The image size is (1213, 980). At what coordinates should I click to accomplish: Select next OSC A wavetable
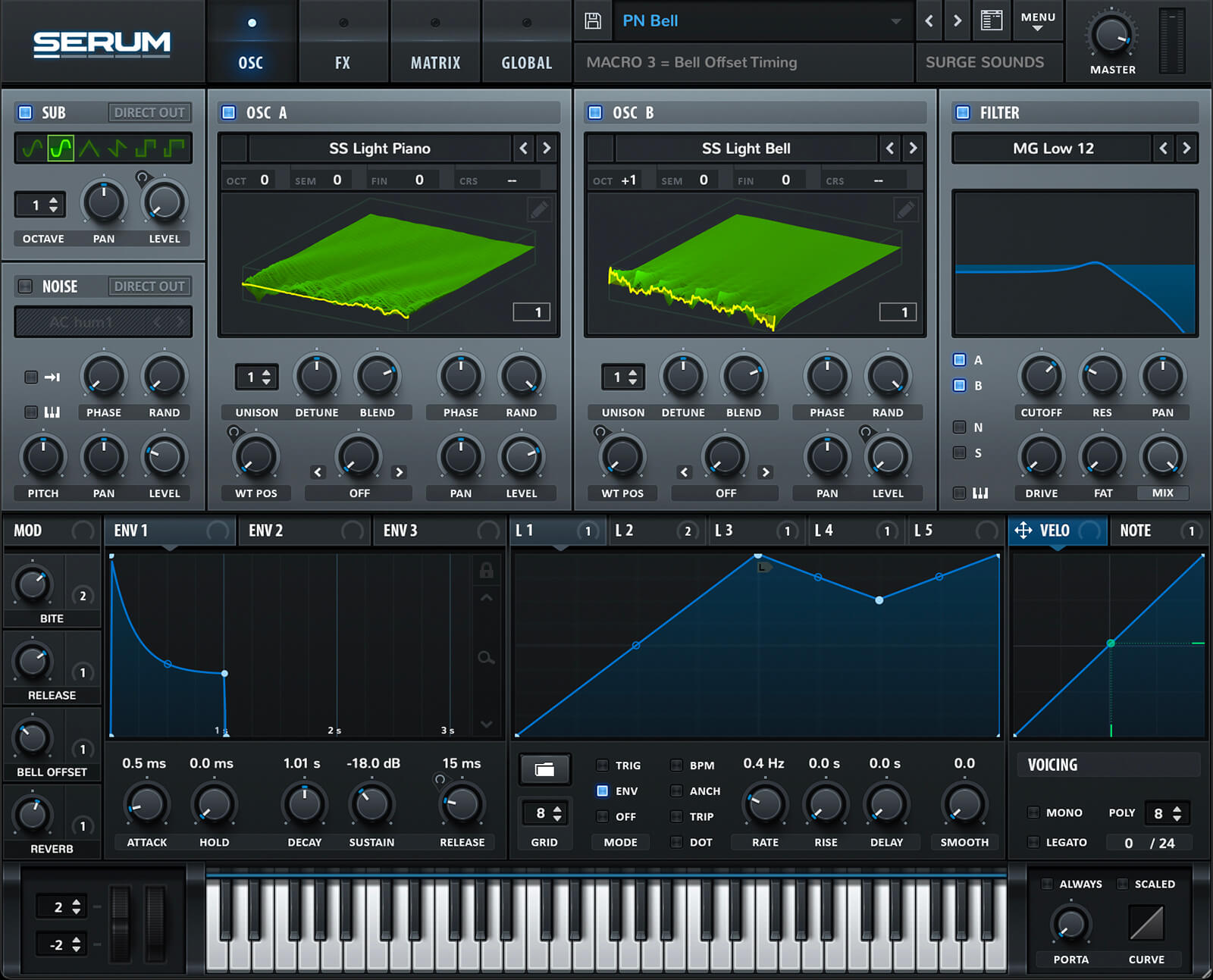click(547, 149)
